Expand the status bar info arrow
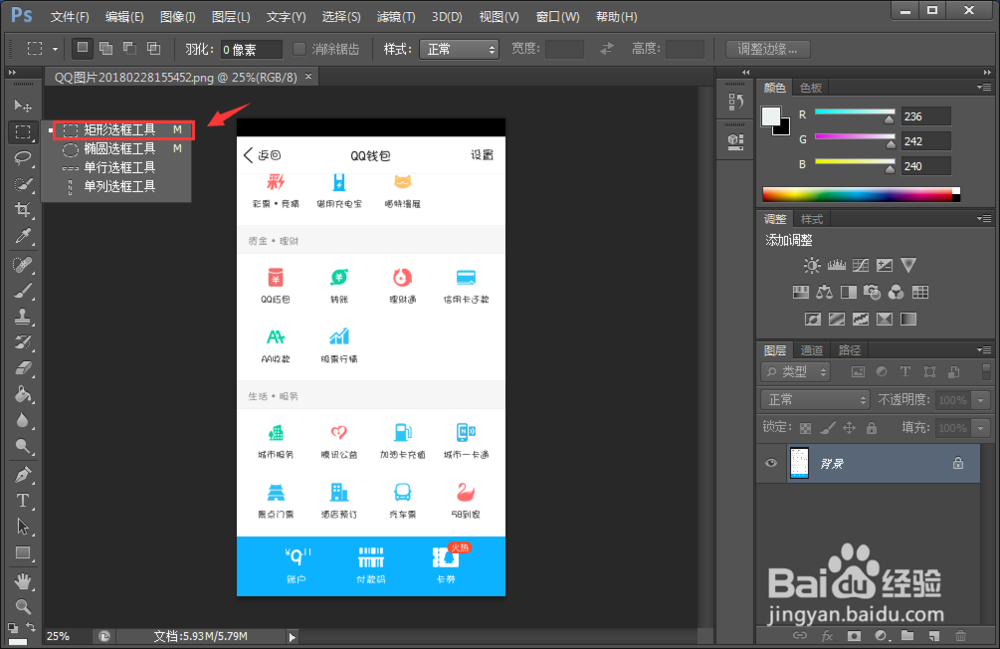 point(292,636)
